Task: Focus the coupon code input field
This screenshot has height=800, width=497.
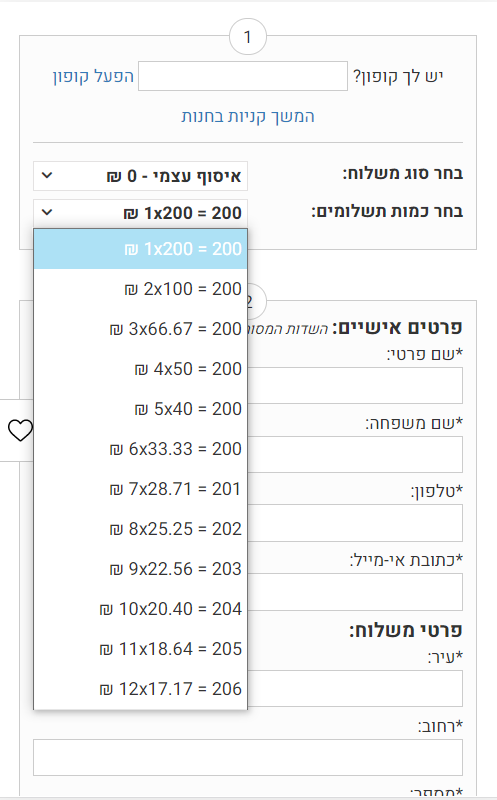Action: (x=243, y=76)
